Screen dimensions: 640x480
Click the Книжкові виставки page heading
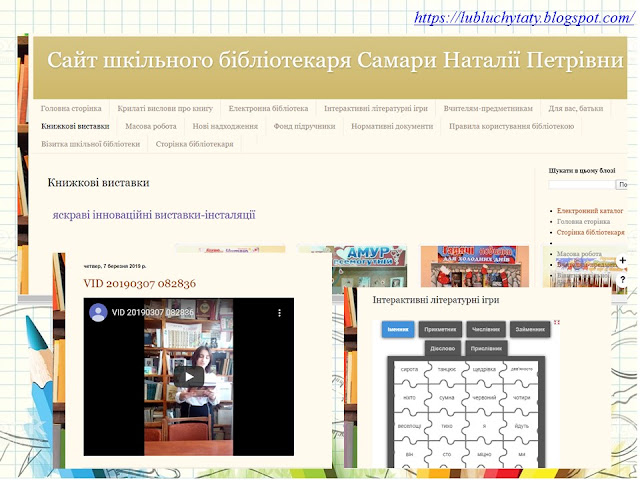[x=98, y=182]
